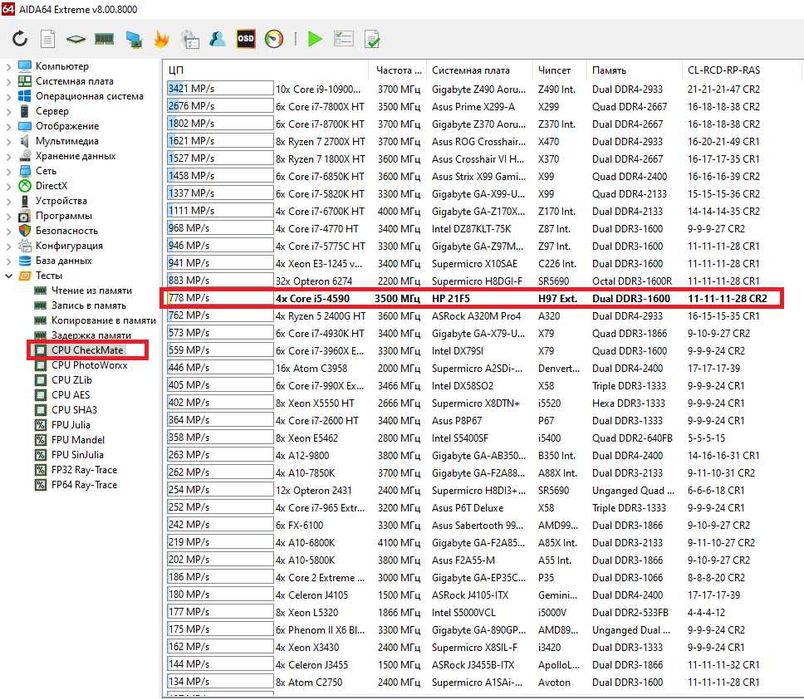Open the Задержка памяти test
Image resolution: width=804 pixels, height=699 pixels.
coord(91,335)
